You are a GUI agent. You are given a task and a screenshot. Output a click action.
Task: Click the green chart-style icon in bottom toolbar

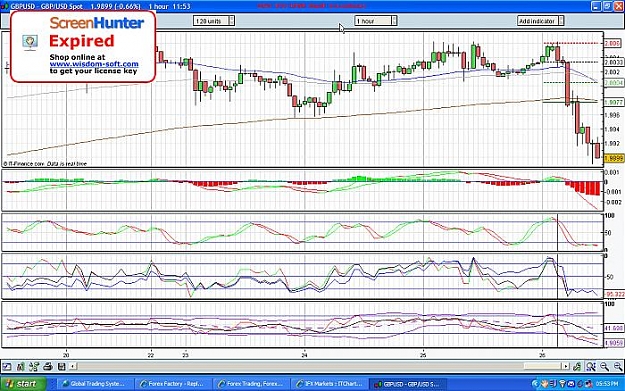tap(20, 366)
